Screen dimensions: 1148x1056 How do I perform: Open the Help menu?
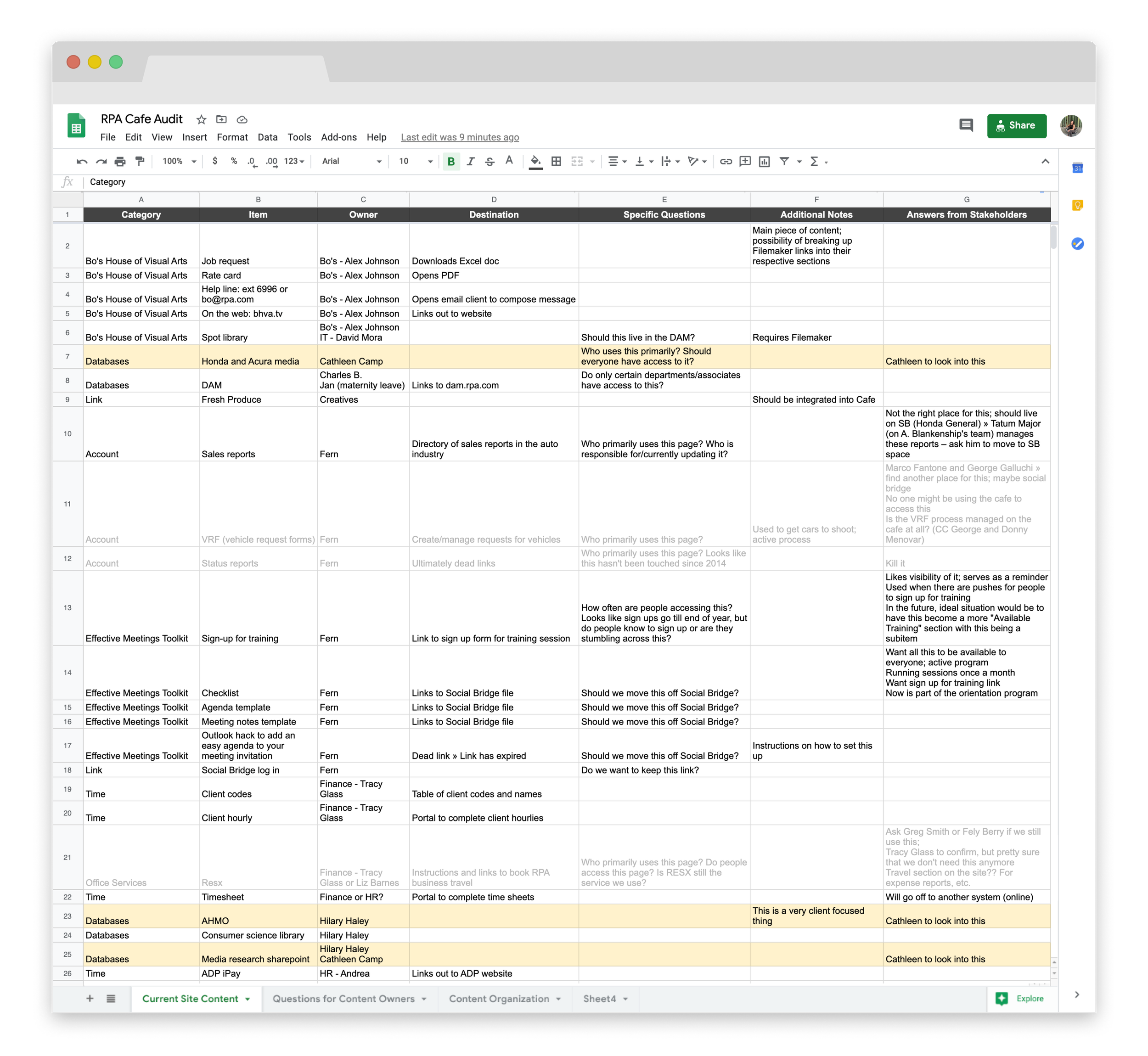click(377, 137)
